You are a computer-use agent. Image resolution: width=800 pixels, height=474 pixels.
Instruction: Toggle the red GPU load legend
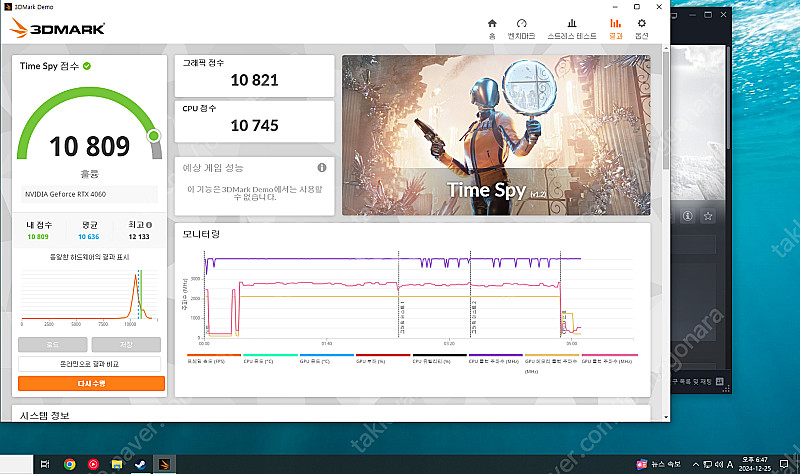coord(383,359)
